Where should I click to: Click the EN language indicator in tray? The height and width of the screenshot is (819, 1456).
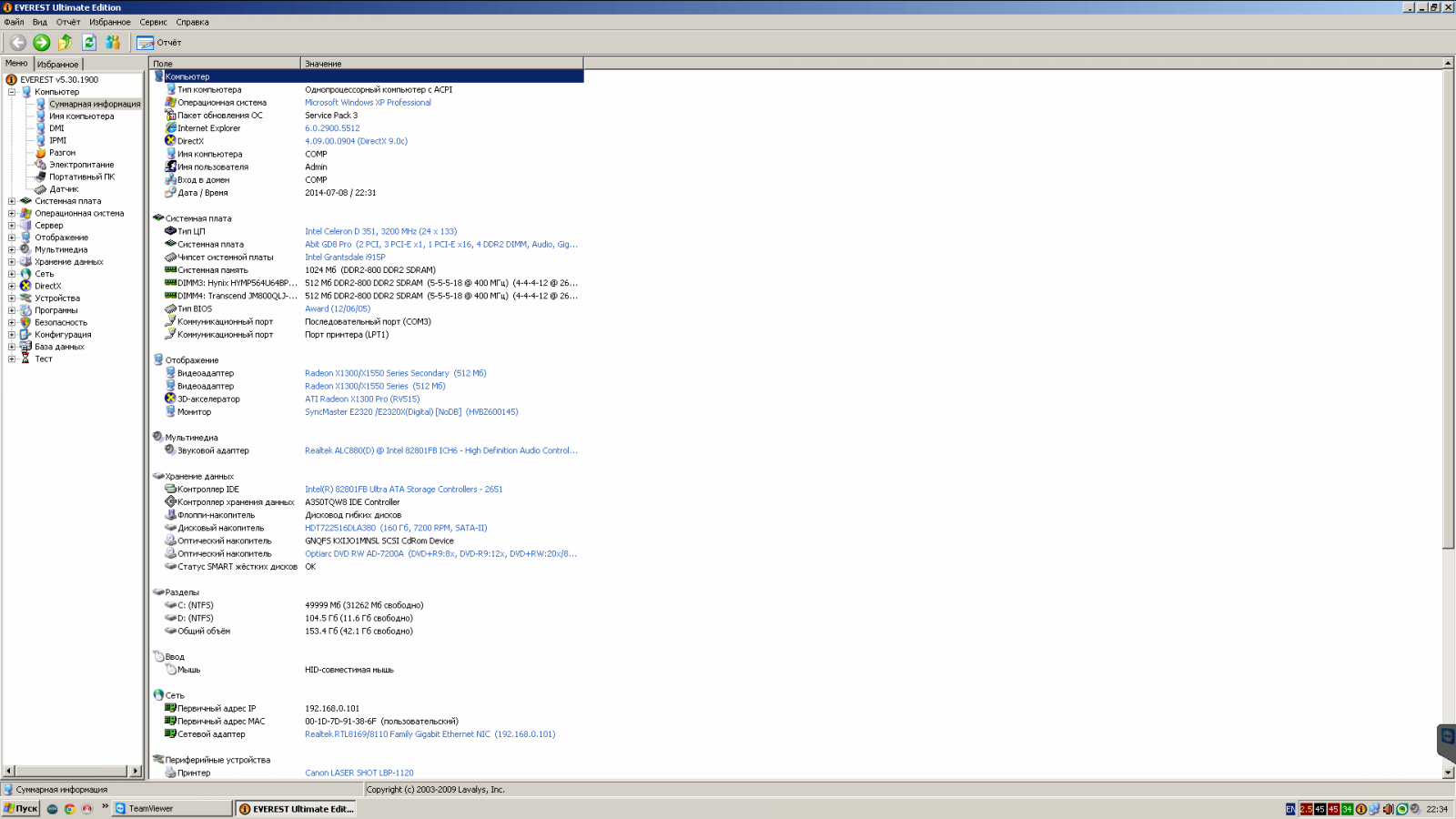coord(1290,809)
